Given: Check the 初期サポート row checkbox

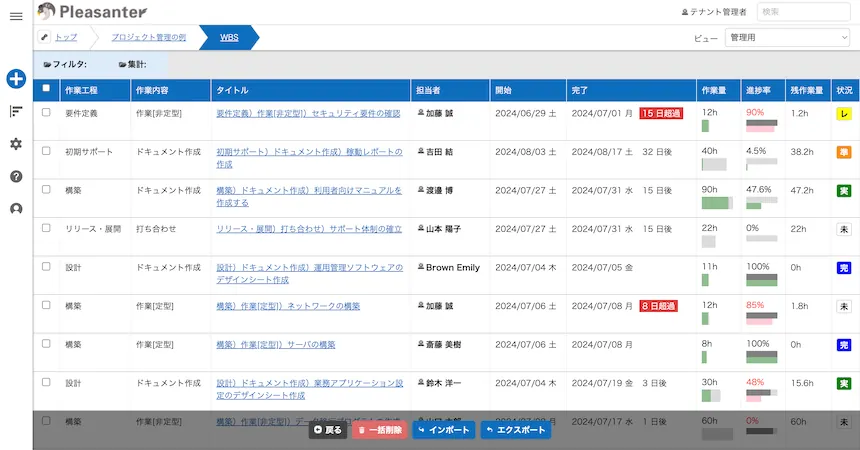Looking at the screenshot, I should point(46,150).
